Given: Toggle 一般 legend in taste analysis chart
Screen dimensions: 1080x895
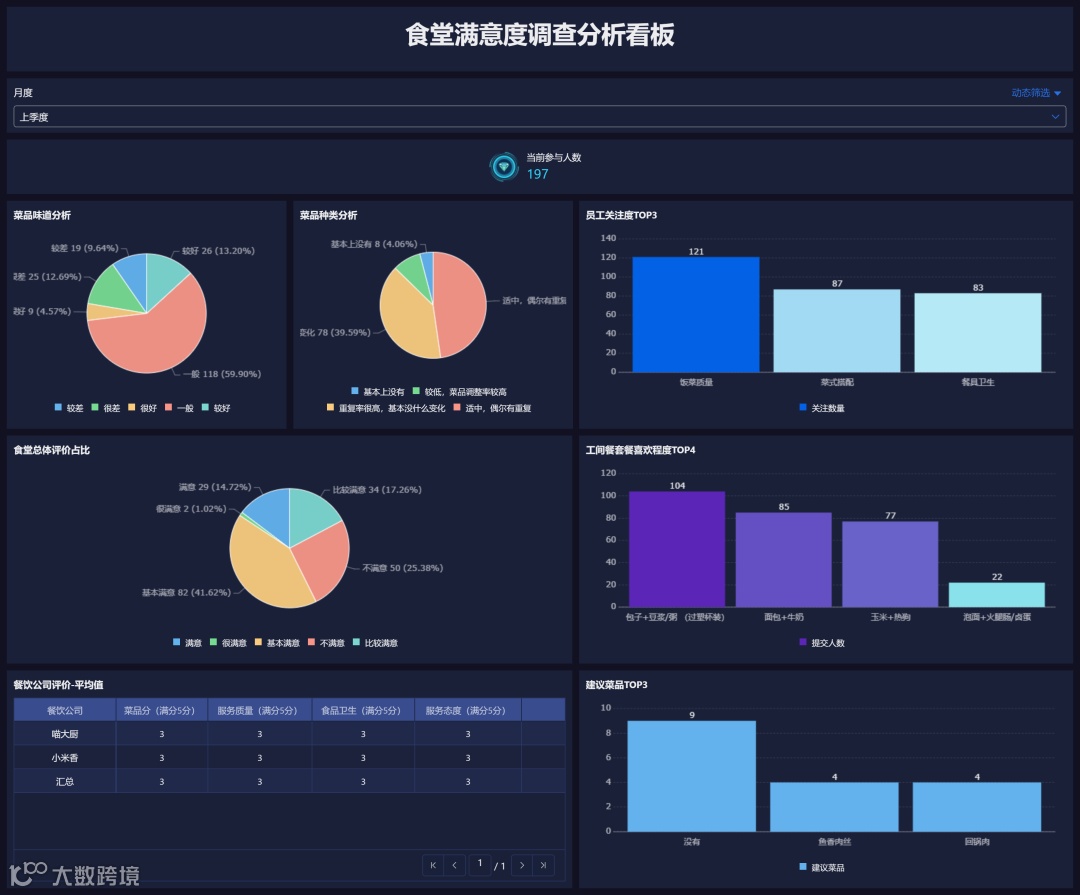Looking at the screenshot, I should [x=179, y=408].
